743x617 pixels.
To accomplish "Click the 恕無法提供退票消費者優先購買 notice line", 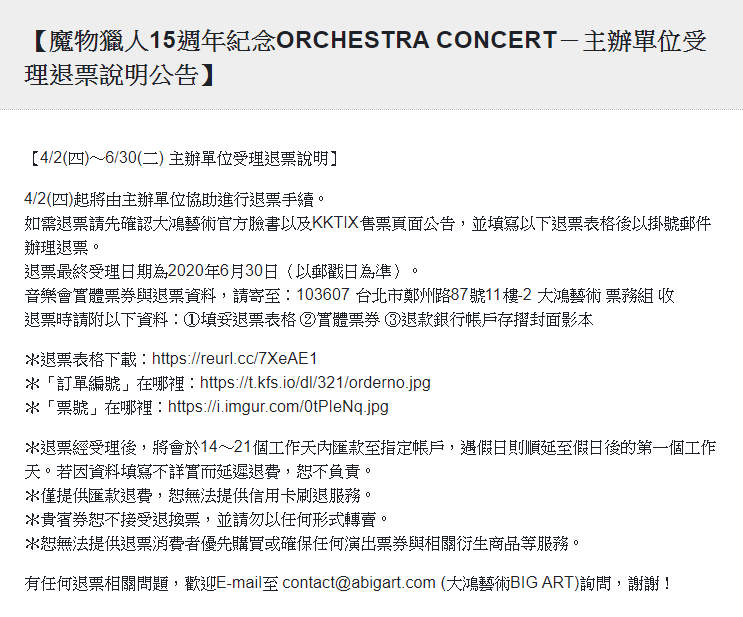I will [302, 544].
